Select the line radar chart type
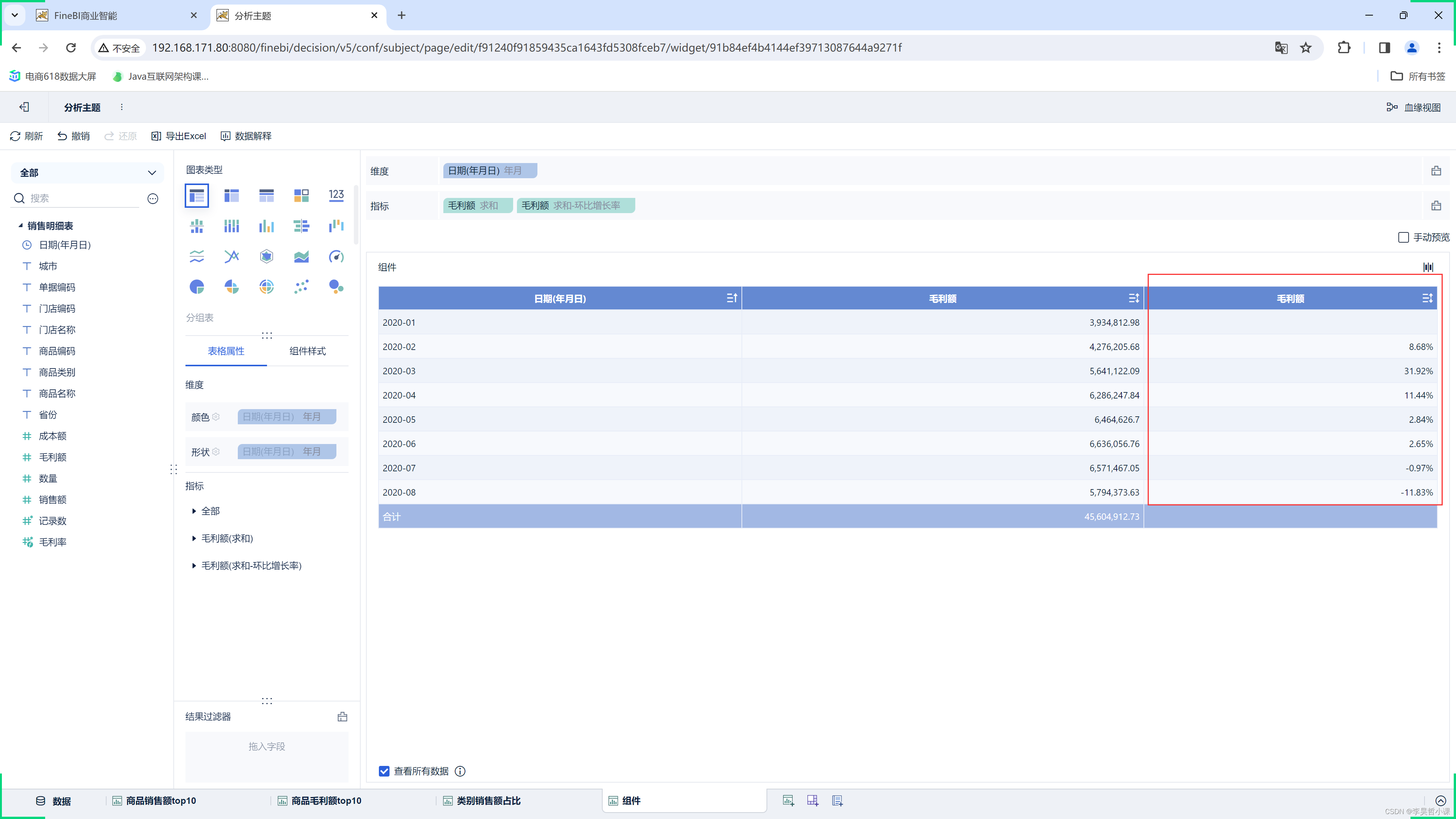The width and height of the screenshot is (1456, 819). [x=232, y=257]
